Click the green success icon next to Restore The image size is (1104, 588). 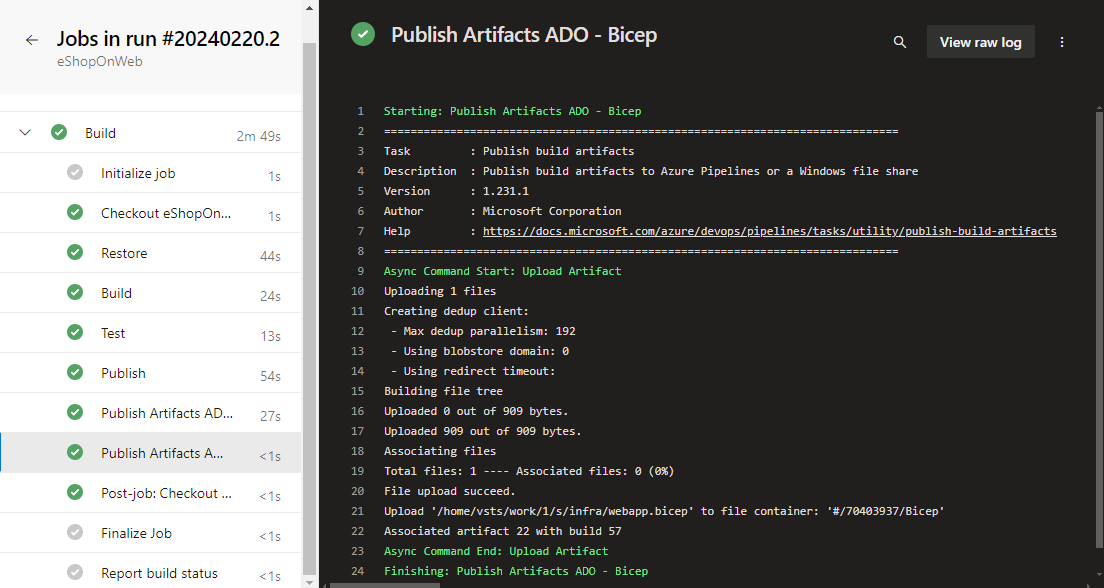pos(75,253)
